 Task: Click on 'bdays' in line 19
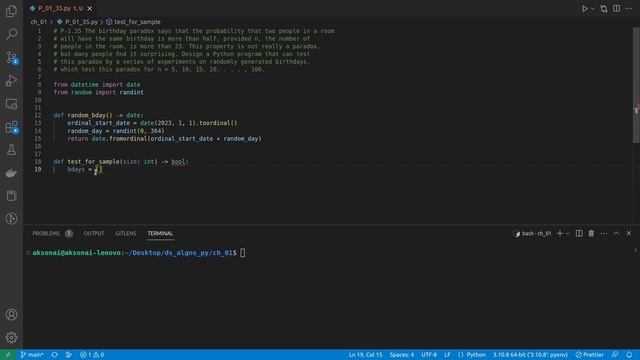pos(76,169)
